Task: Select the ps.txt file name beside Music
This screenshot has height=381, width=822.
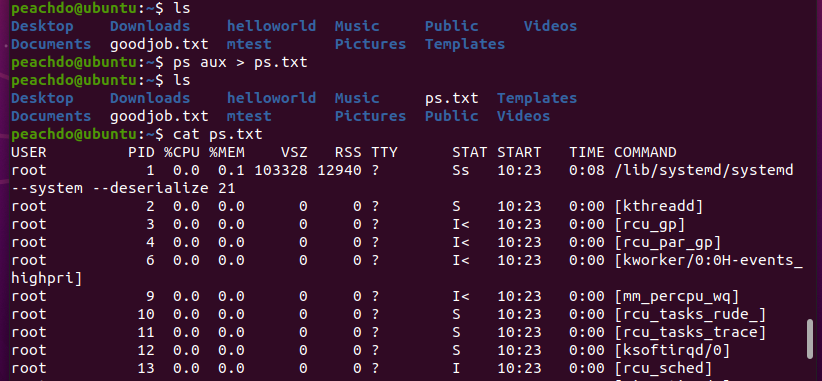Action: [x=451, y=99]
